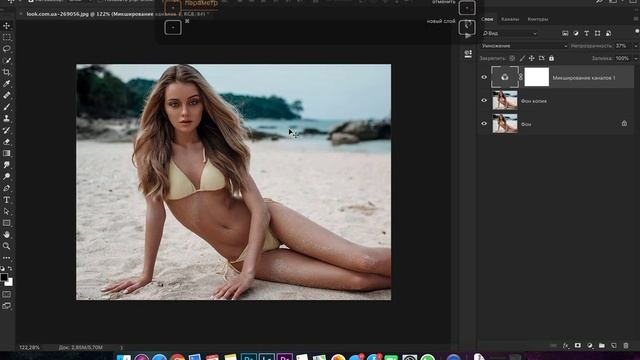Select the Channel Mixer adjustment thumbnail
The height and width of the screenshot is (360, 640).
pyautogui.click(x=505, y=77)
